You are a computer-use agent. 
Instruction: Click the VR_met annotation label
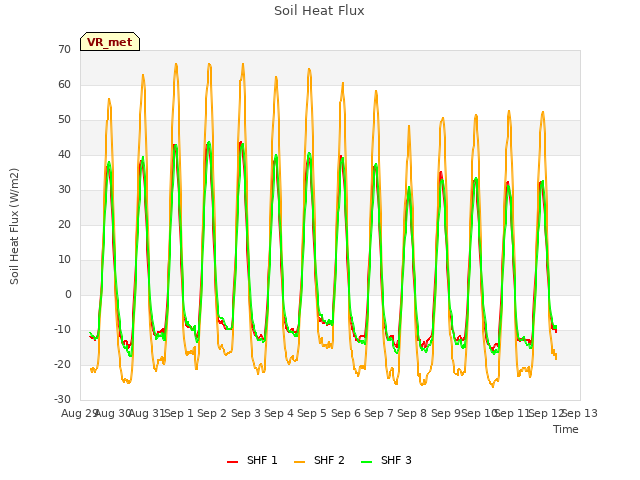[x=110, y=42]
